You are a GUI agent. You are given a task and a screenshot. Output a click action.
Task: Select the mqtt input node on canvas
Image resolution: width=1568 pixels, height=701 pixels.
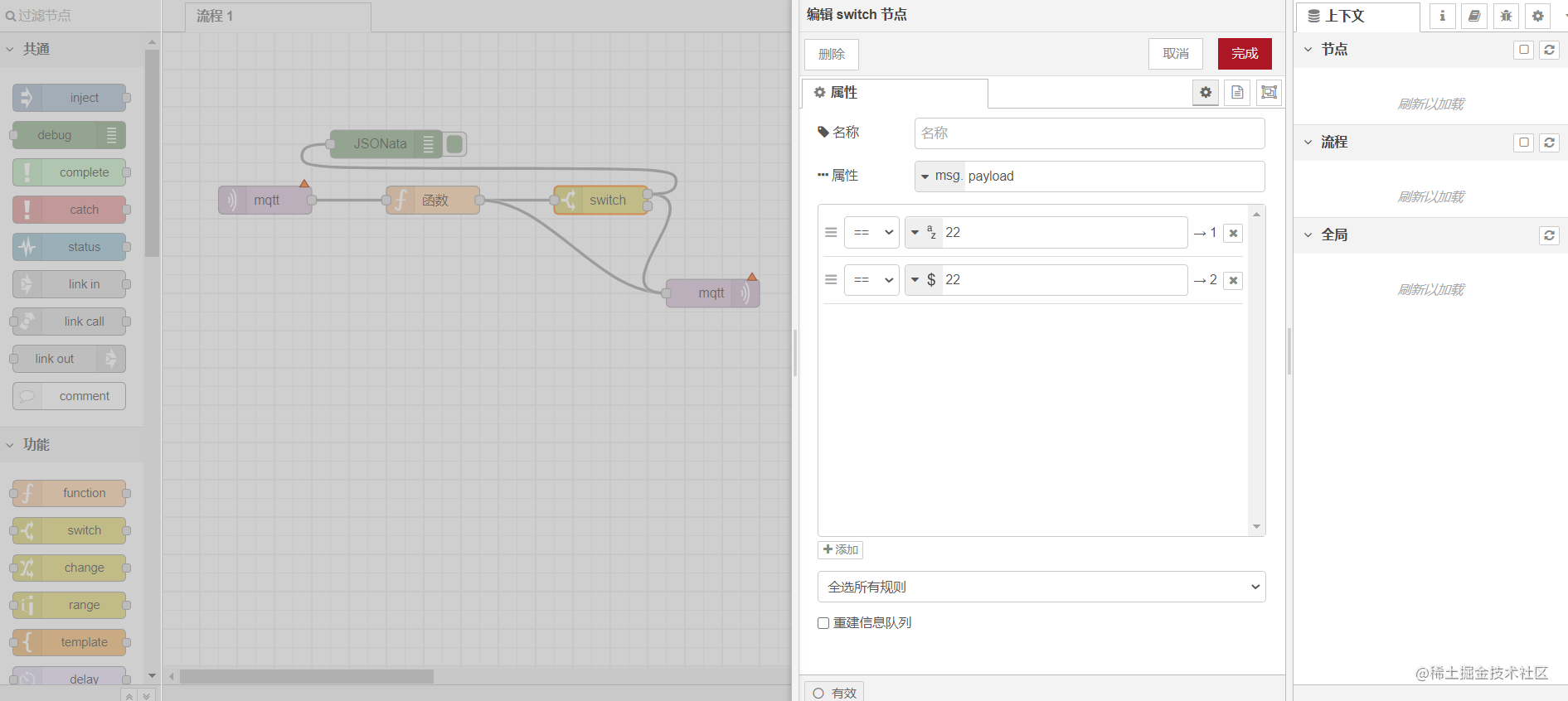pyautogui.click(x=265, y=201)
